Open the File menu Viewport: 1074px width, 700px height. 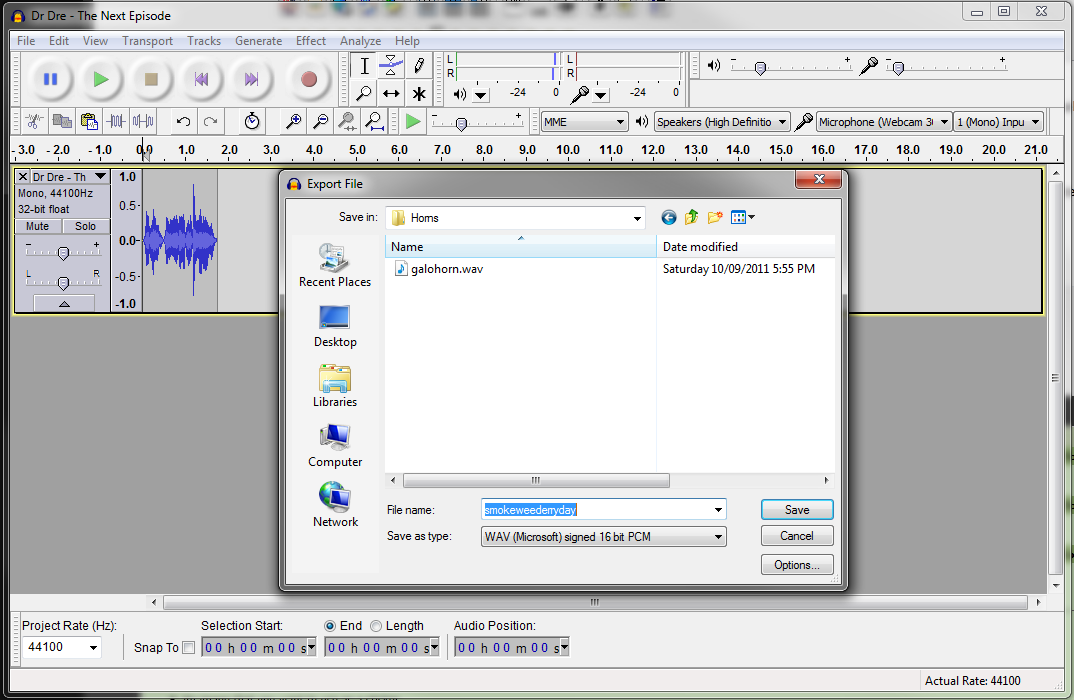click(x=26, y=41)
